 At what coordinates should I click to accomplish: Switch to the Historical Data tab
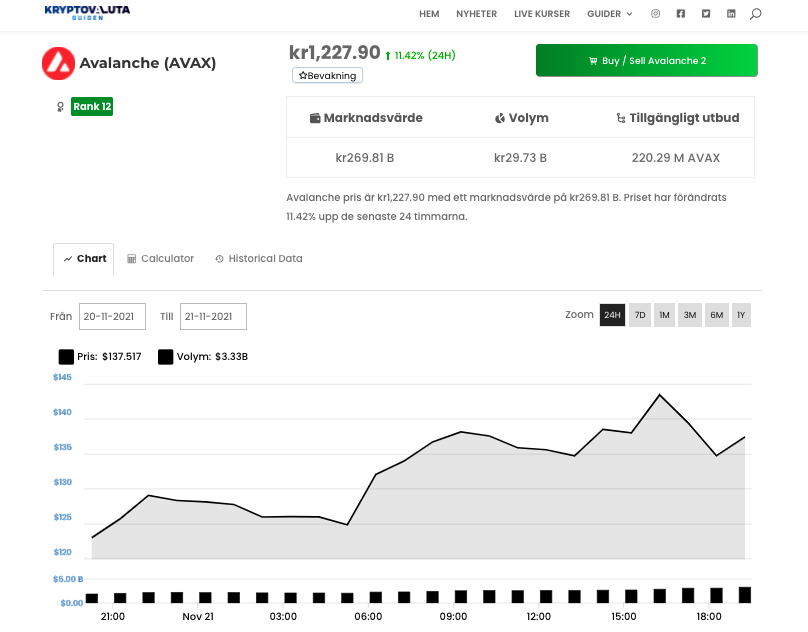[258, 258]
